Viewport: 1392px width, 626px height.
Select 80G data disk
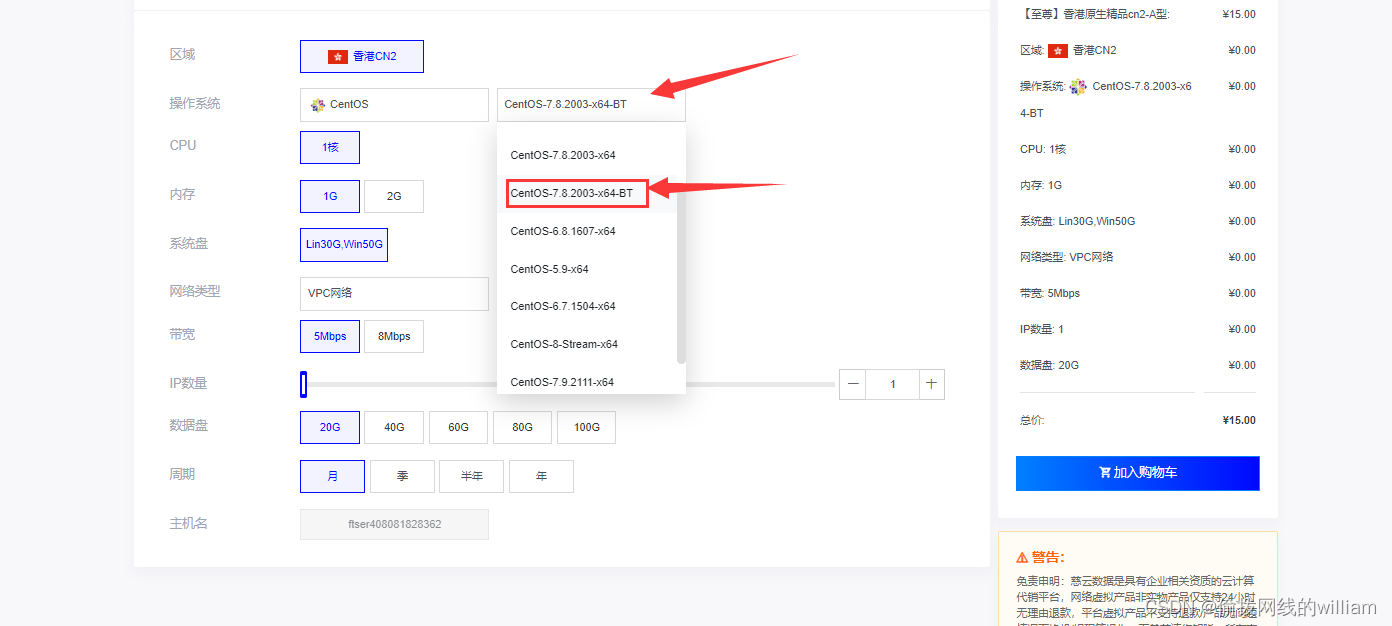tap(522, 427)
